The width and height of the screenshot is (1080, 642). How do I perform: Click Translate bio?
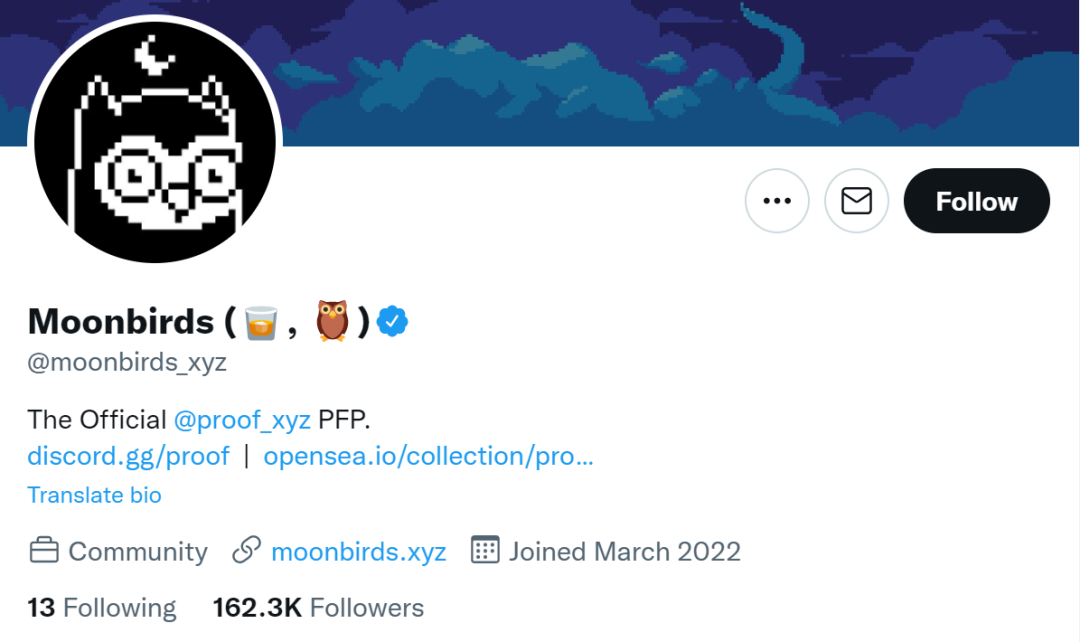tap(94, 495)
